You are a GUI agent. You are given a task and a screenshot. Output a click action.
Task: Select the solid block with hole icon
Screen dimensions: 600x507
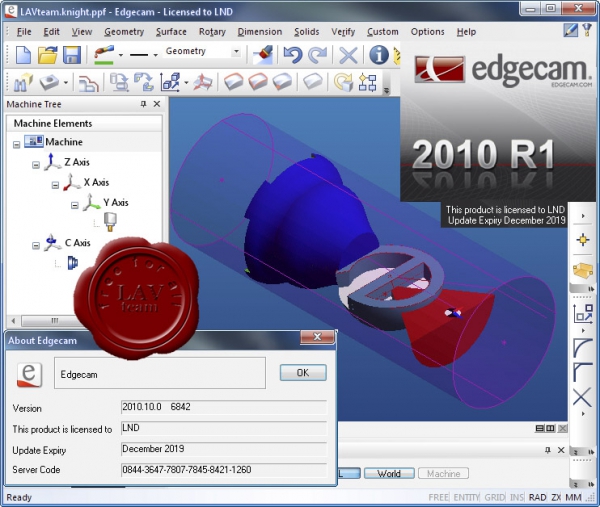pyautogui.click(x=50, y=82)
